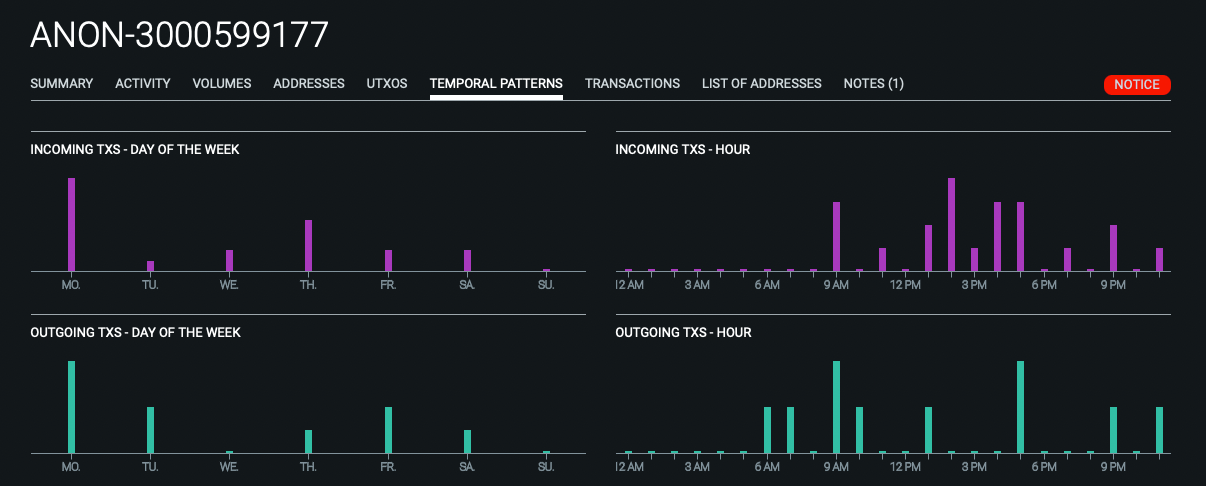Click Monday bar in incoming day chart
This screenshot has height=486, width=1206.
pos(71,224)
